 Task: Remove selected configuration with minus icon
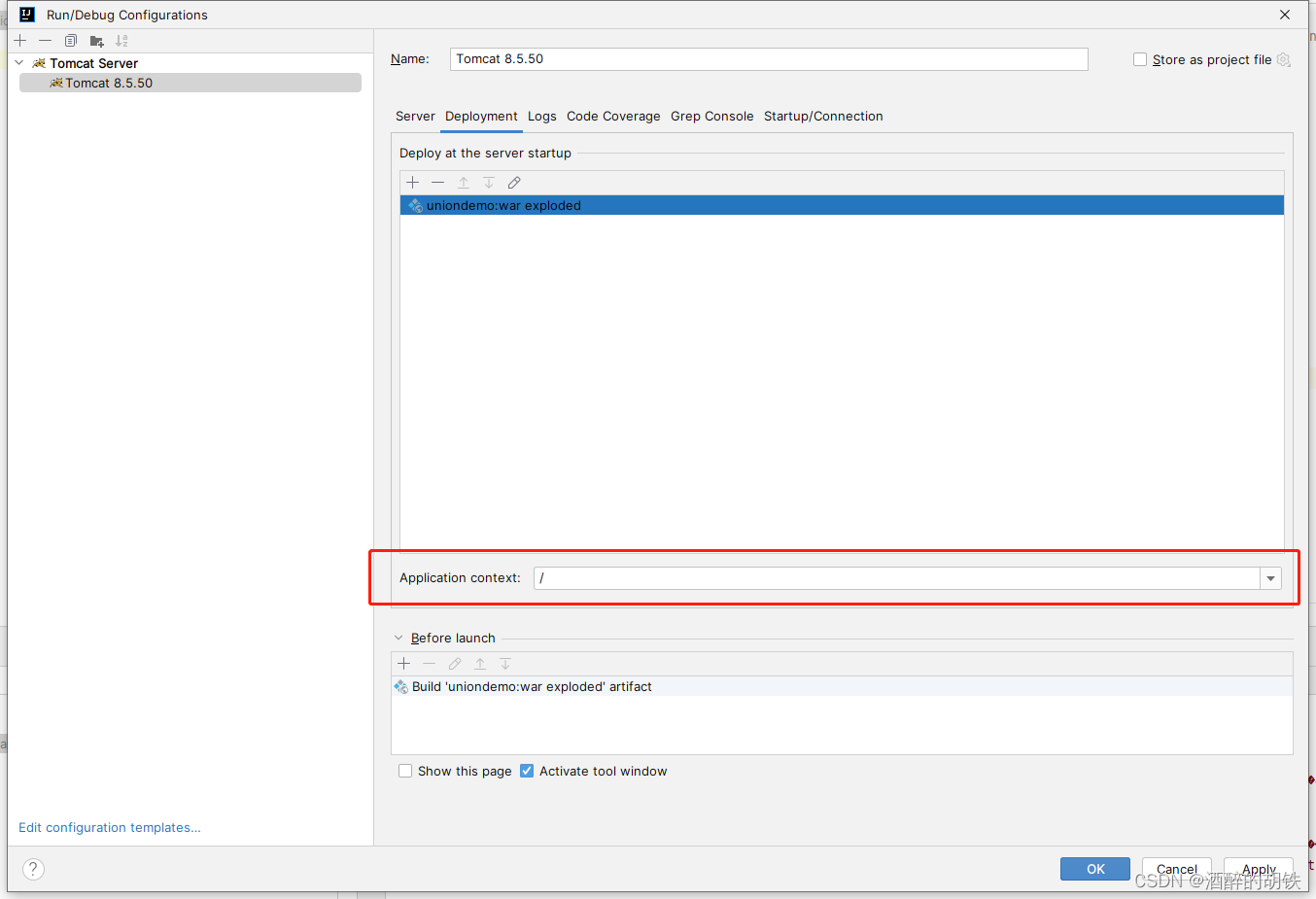45,41
